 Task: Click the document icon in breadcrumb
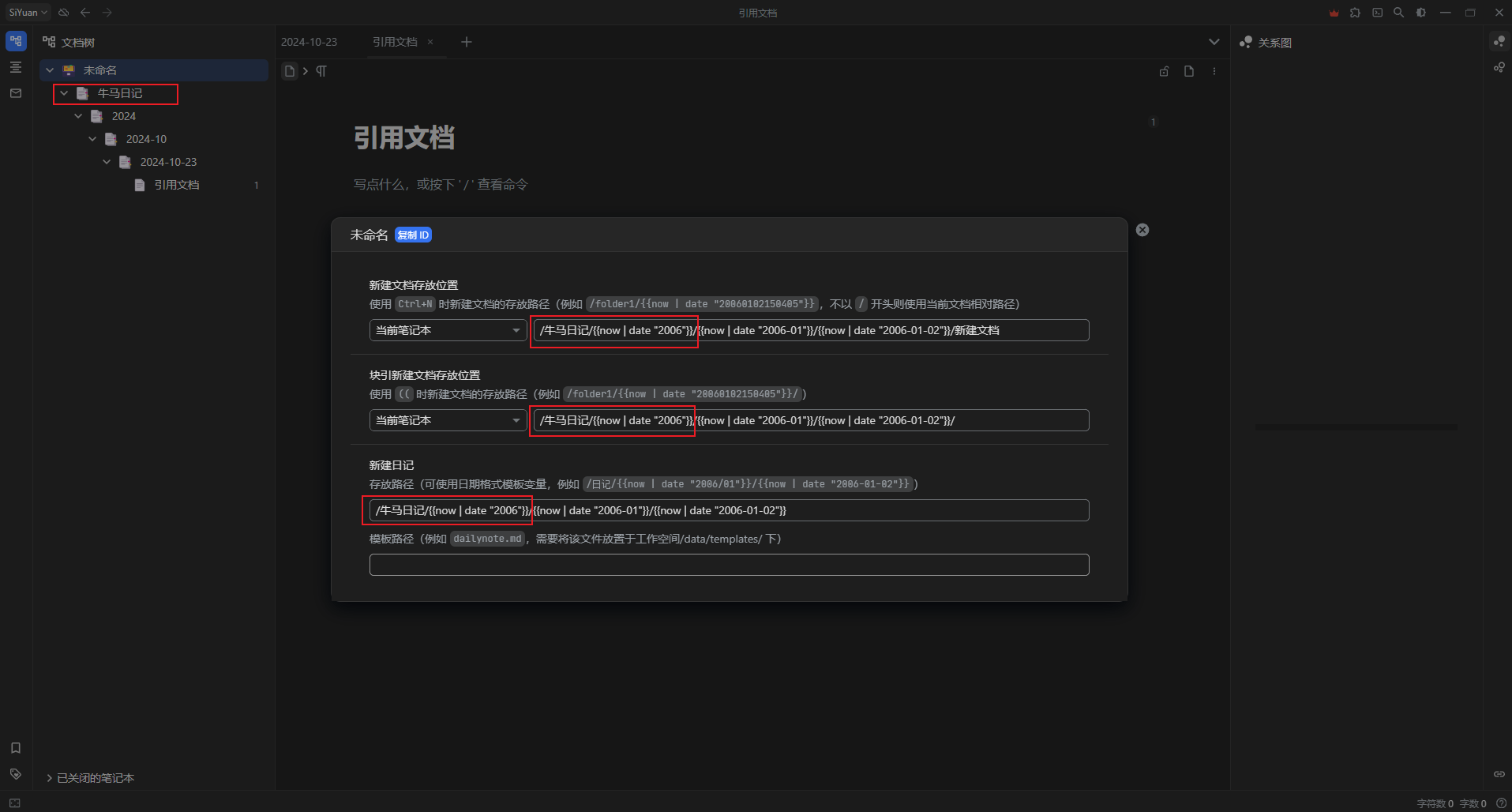[x=290, y=71]
